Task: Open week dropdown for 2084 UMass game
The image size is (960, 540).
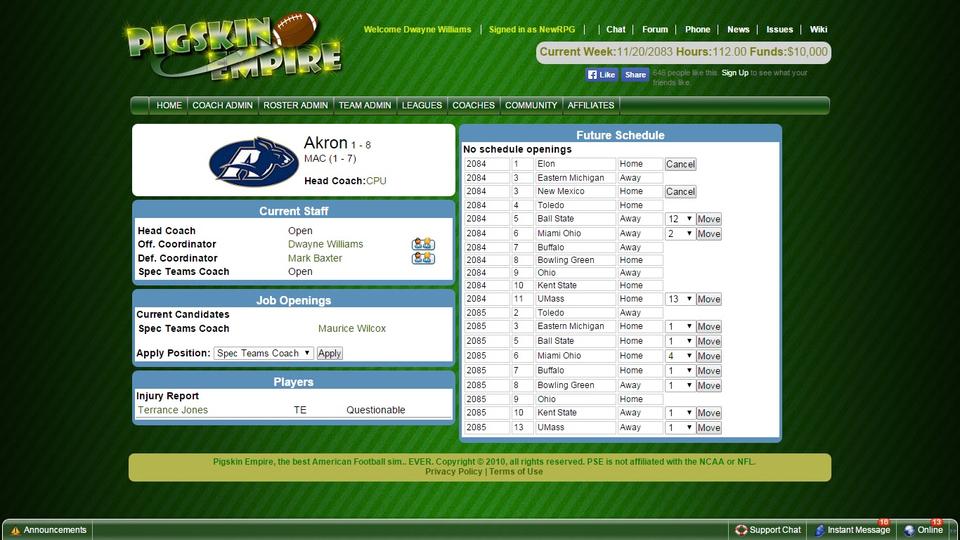Action: (x=680, y=299)
